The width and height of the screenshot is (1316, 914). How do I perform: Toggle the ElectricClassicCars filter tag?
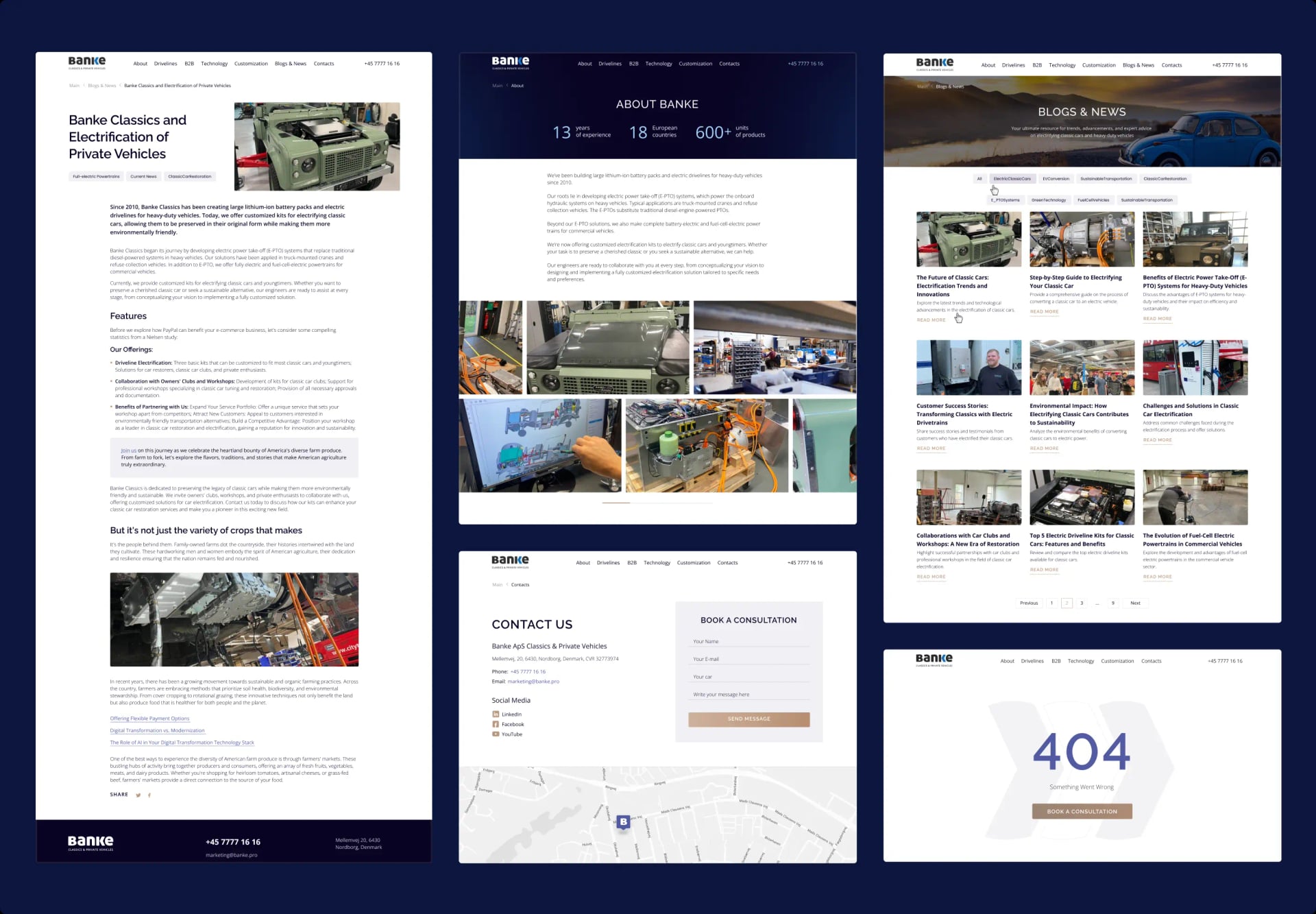point(1012,179)
